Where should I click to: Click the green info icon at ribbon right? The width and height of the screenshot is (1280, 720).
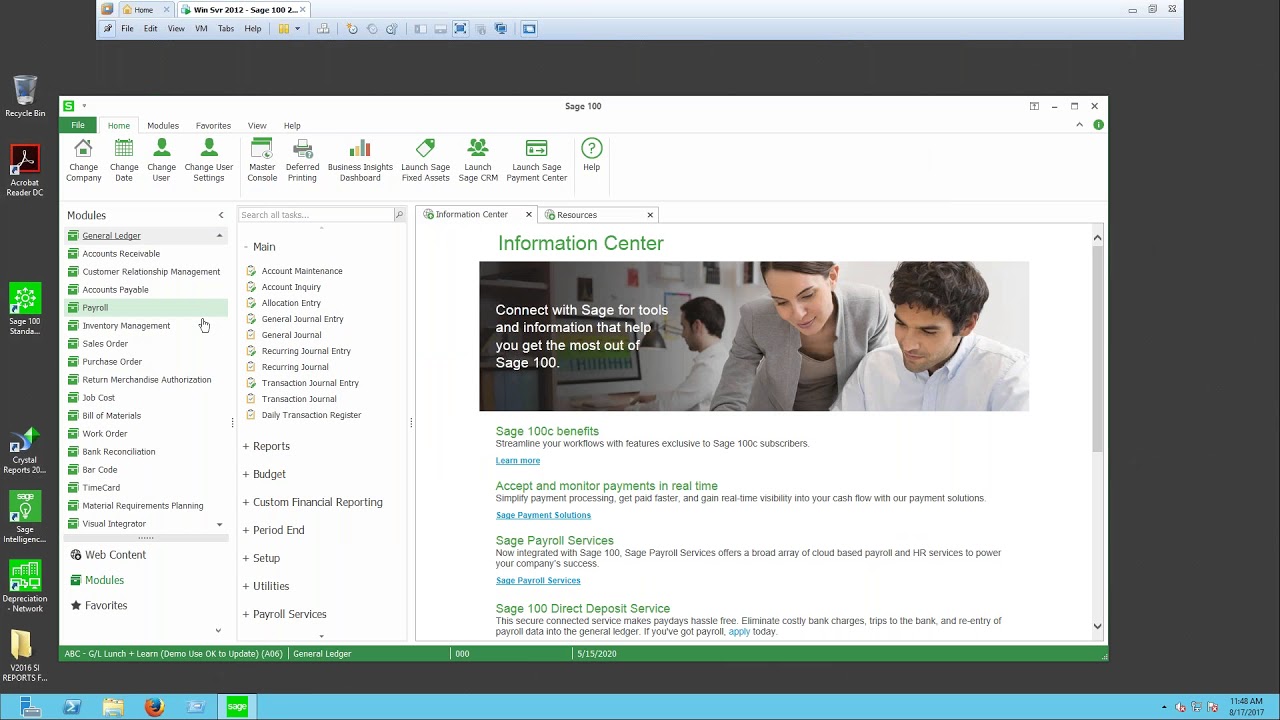pos(1099,125)
